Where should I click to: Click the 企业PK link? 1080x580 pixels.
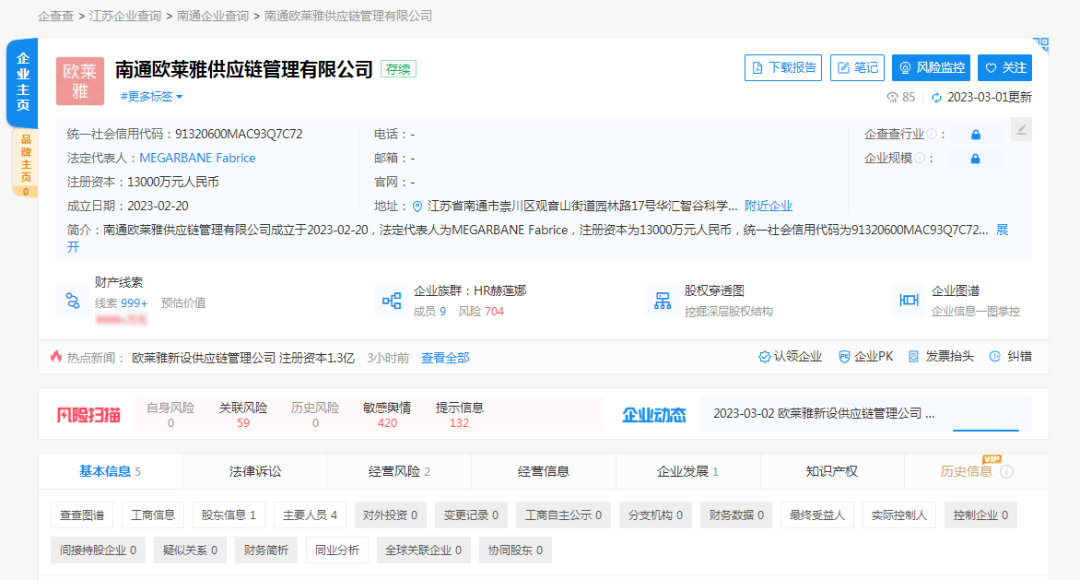click(866, 357)
